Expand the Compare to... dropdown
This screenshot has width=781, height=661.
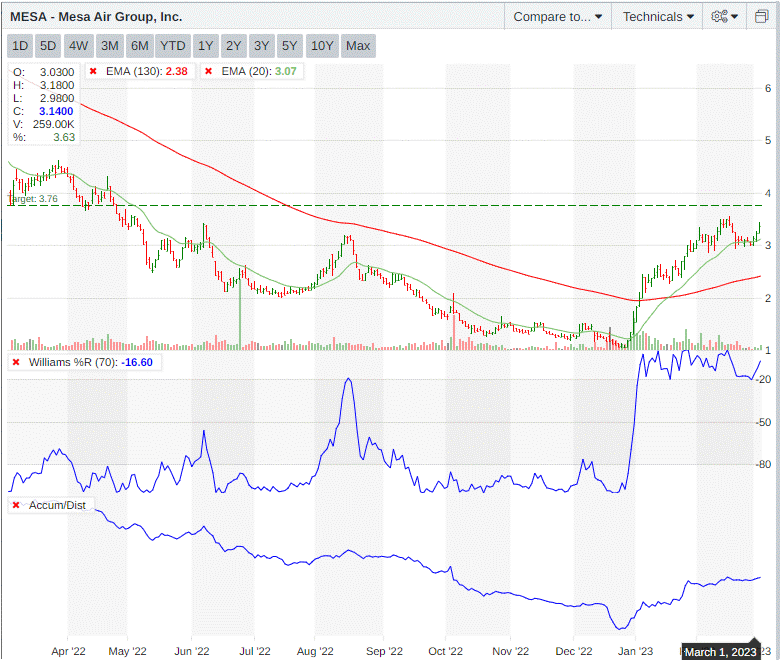558,16
